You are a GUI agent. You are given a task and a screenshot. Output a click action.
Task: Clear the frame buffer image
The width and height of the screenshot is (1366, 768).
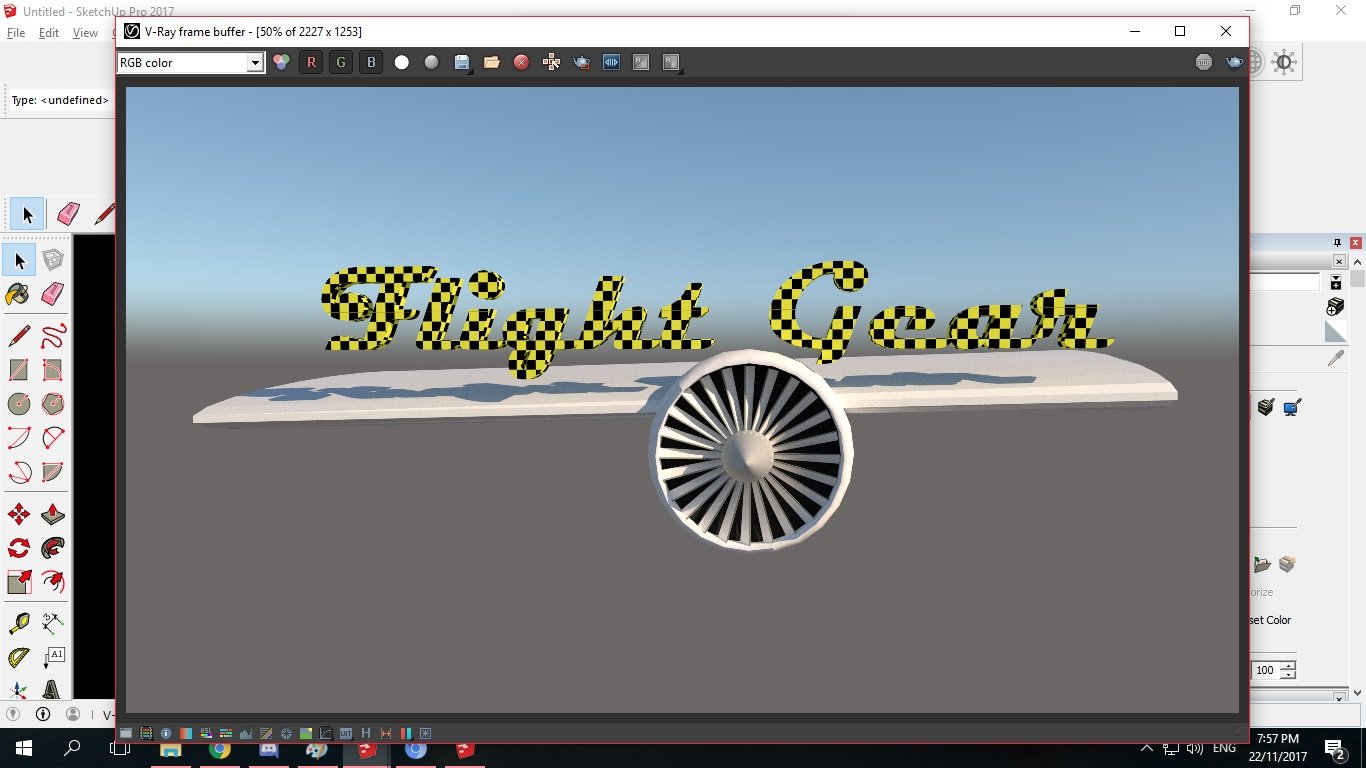click(521, 62)
